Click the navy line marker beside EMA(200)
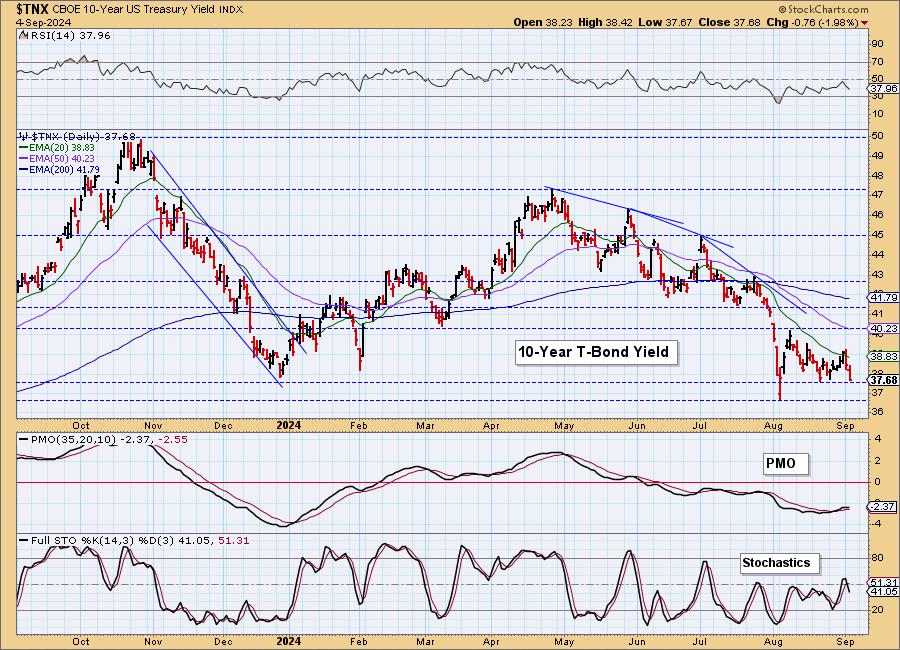This screenshot has height=650, width=900. pos(24,169)
